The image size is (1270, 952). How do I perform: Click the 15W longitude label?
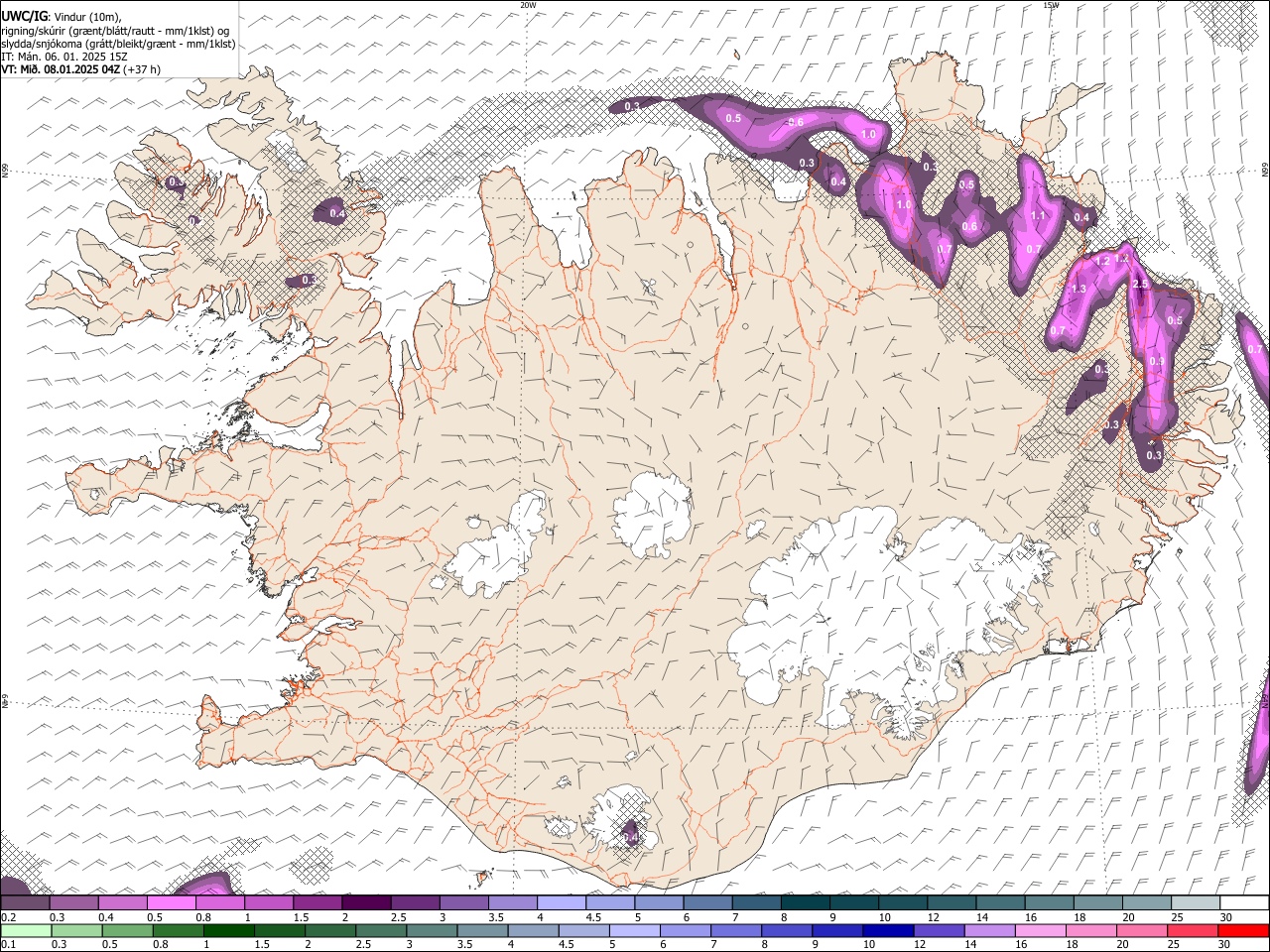click(1051, 5)
